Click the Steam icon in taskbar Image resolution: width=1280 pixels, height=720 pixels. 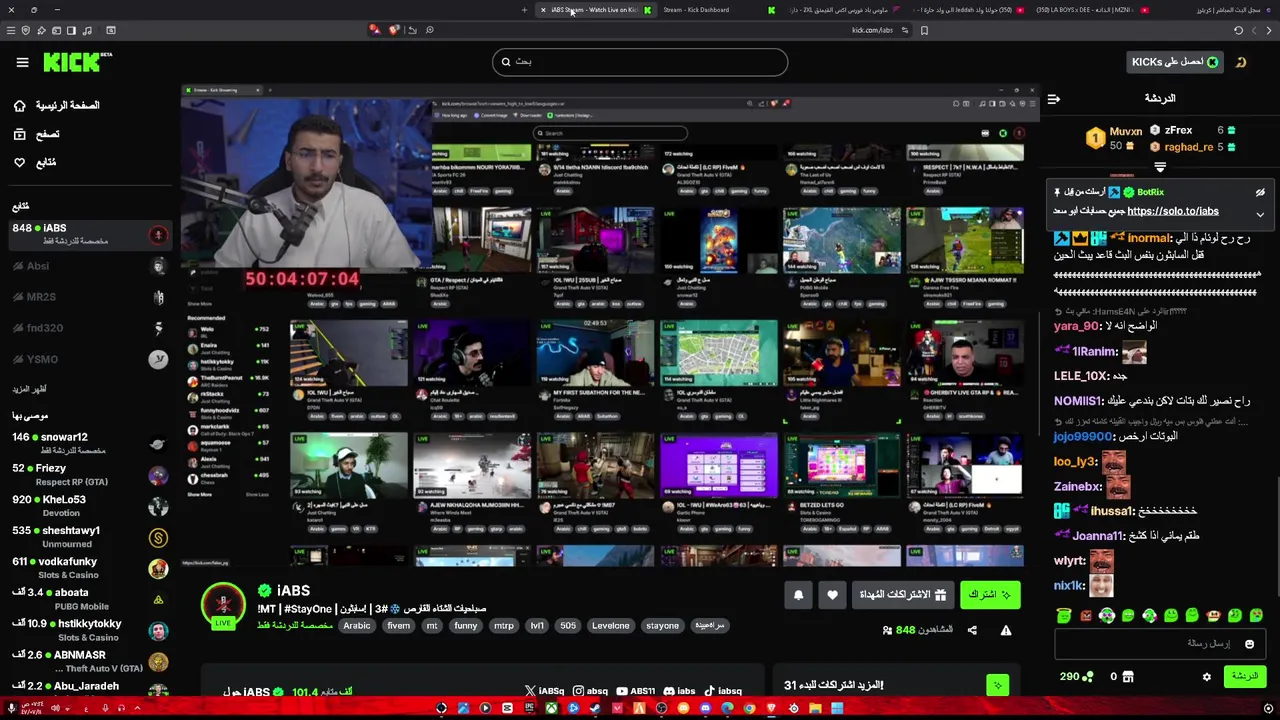596,709
